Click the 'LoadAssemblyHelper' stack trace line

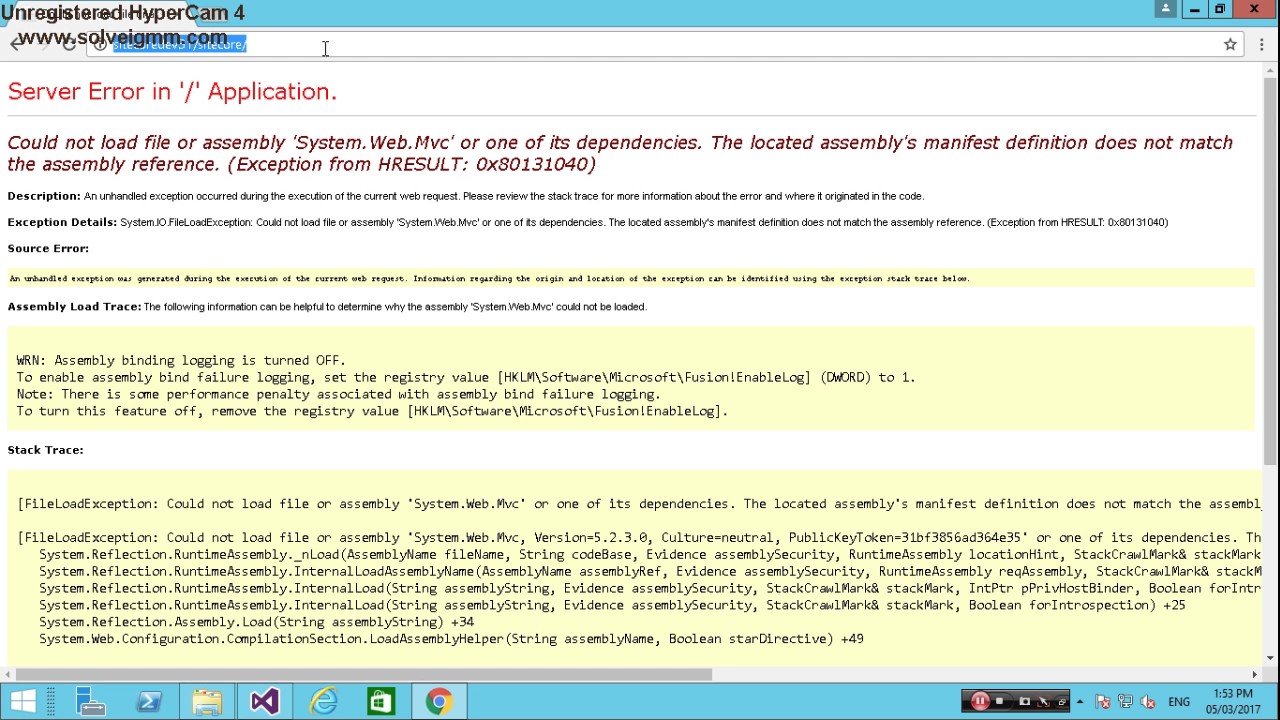(451, 639)
